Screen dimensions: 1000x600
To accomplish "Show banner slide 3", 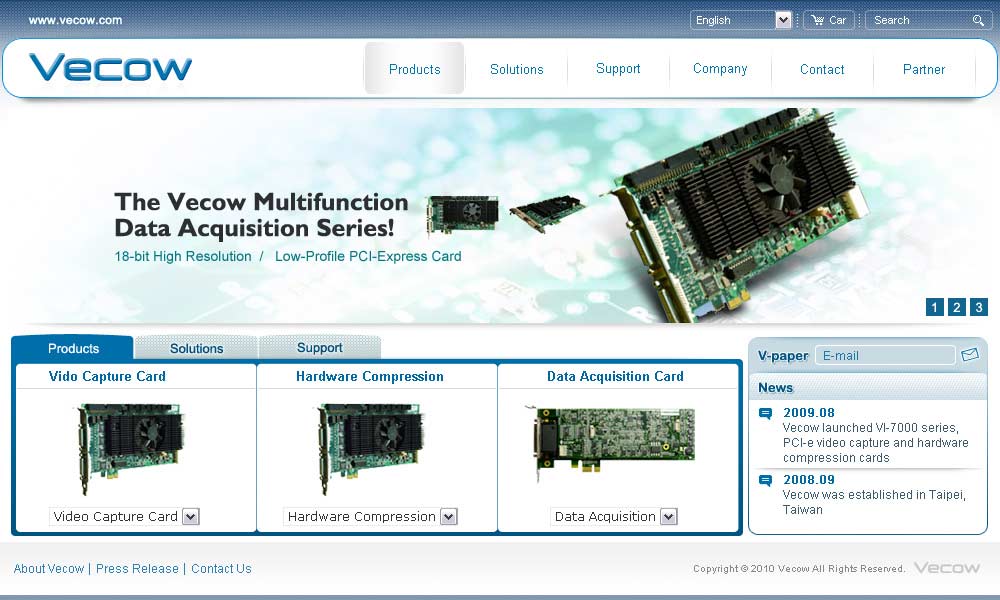I will 979,307.
